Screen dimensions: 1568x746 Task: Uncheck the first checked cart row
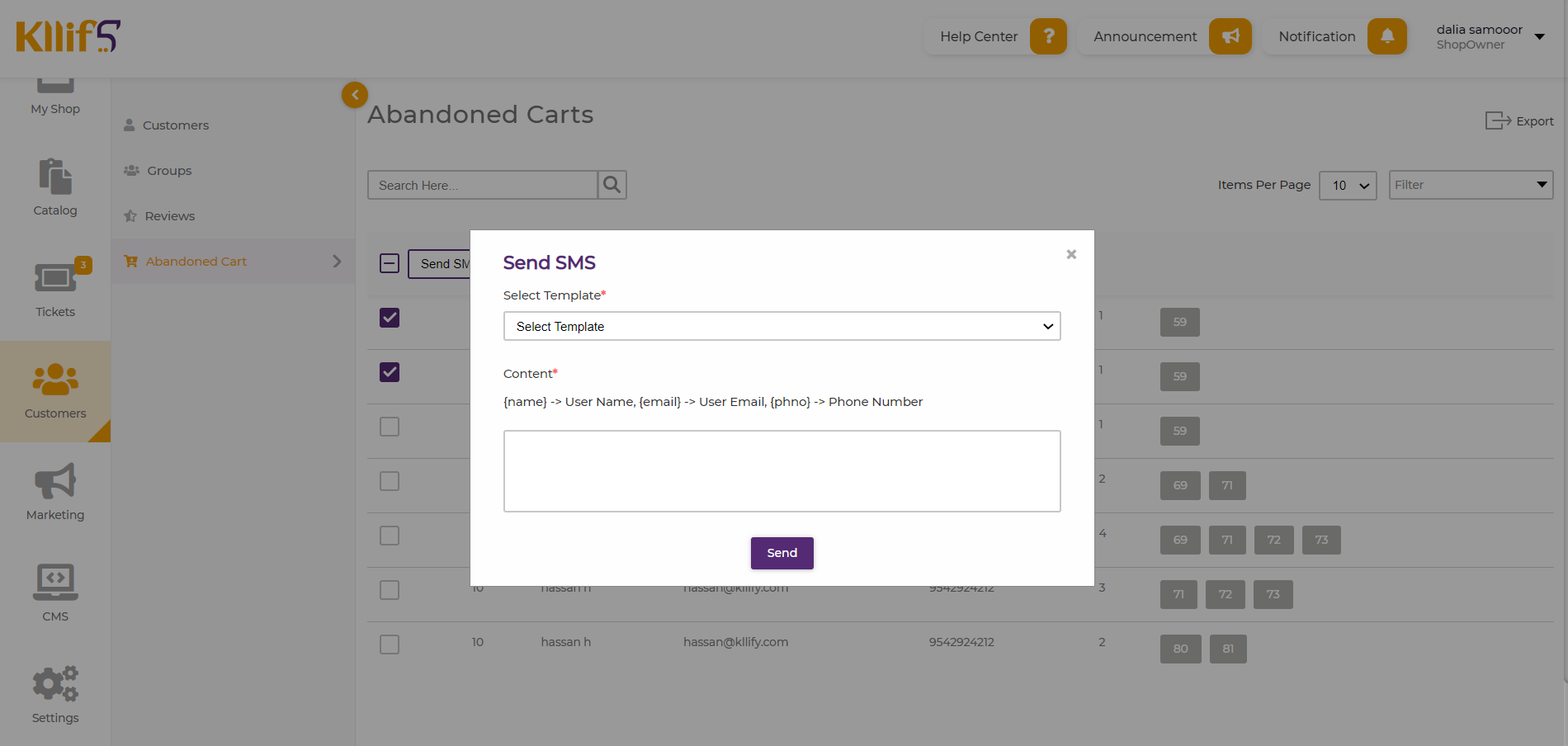click(390, 318)
